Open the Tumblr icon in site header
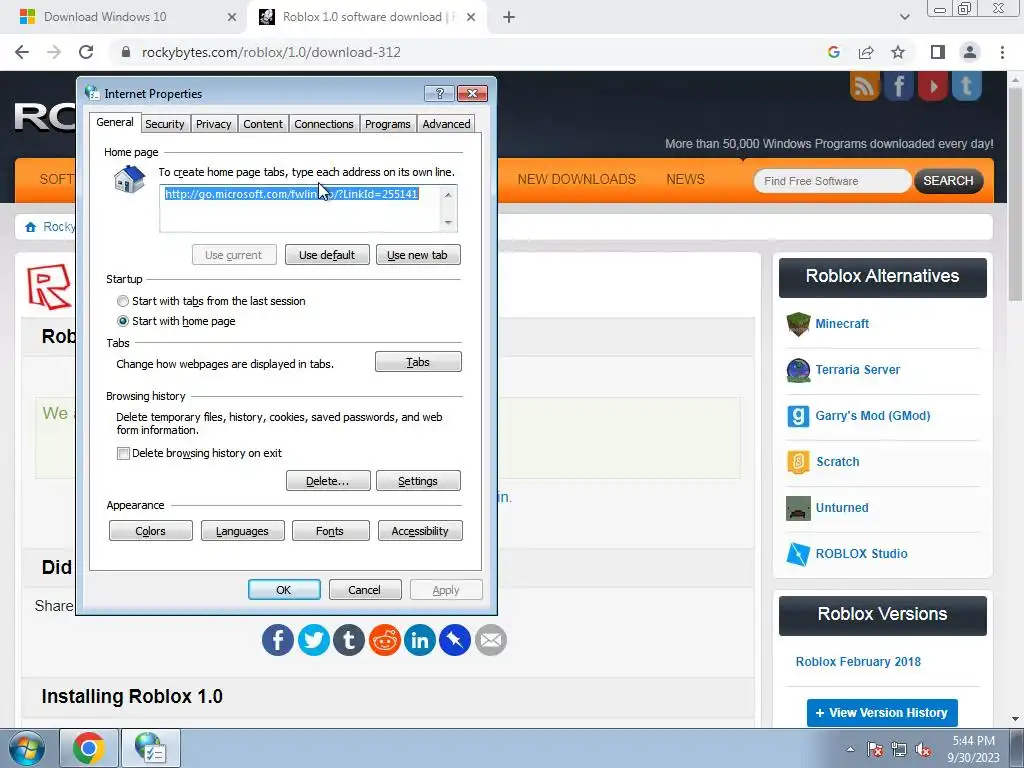Viewport: 1024px width, 768px height. pos(967,86)
